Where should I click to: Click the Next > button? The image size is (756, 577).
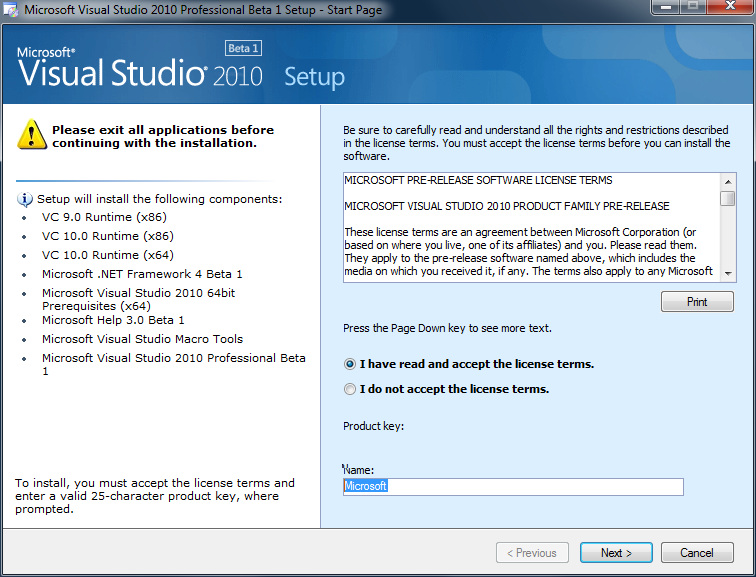[x=616, y=553]
